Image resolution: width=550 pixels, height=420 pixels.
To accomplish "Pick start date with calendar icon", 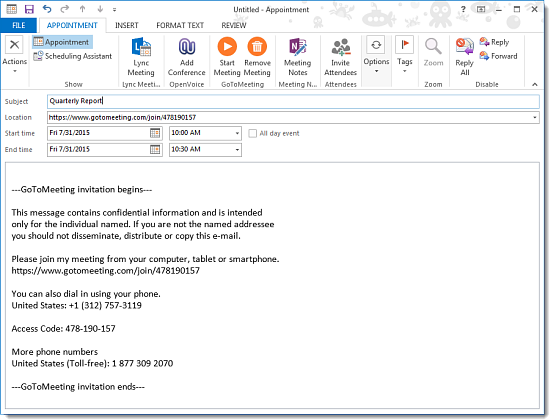I will (x=155, y=133).
